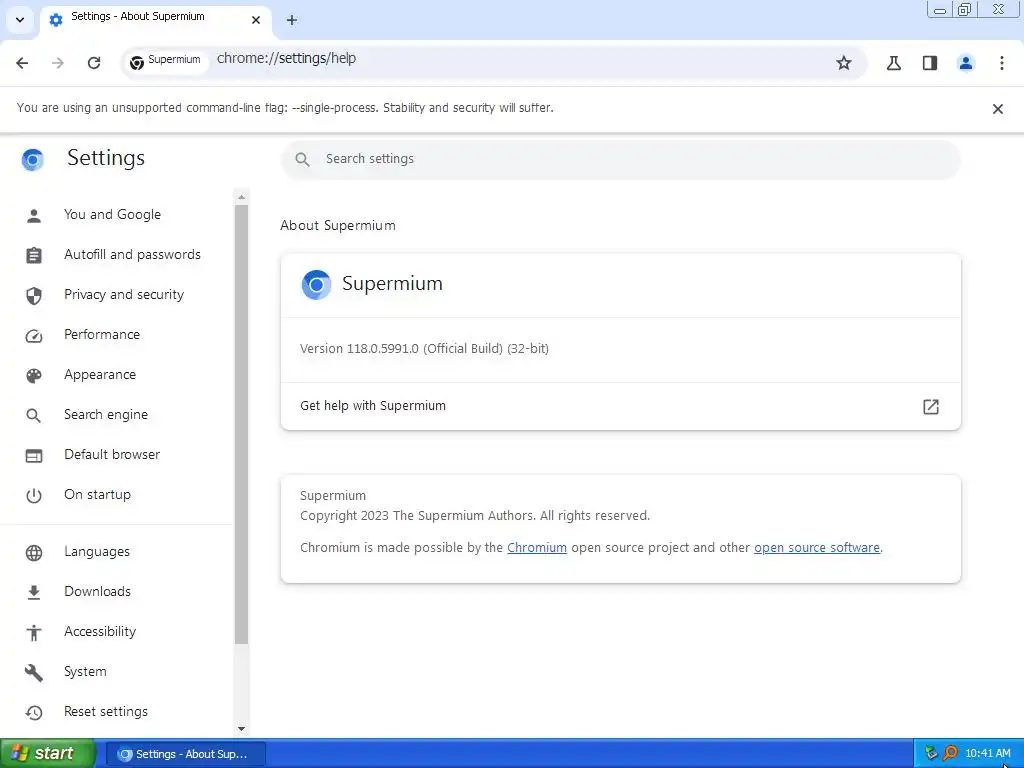Viewport: 1024px width, 768px height.
Task: Click the search magnifier icon in settings
Action: click(302, 159)
